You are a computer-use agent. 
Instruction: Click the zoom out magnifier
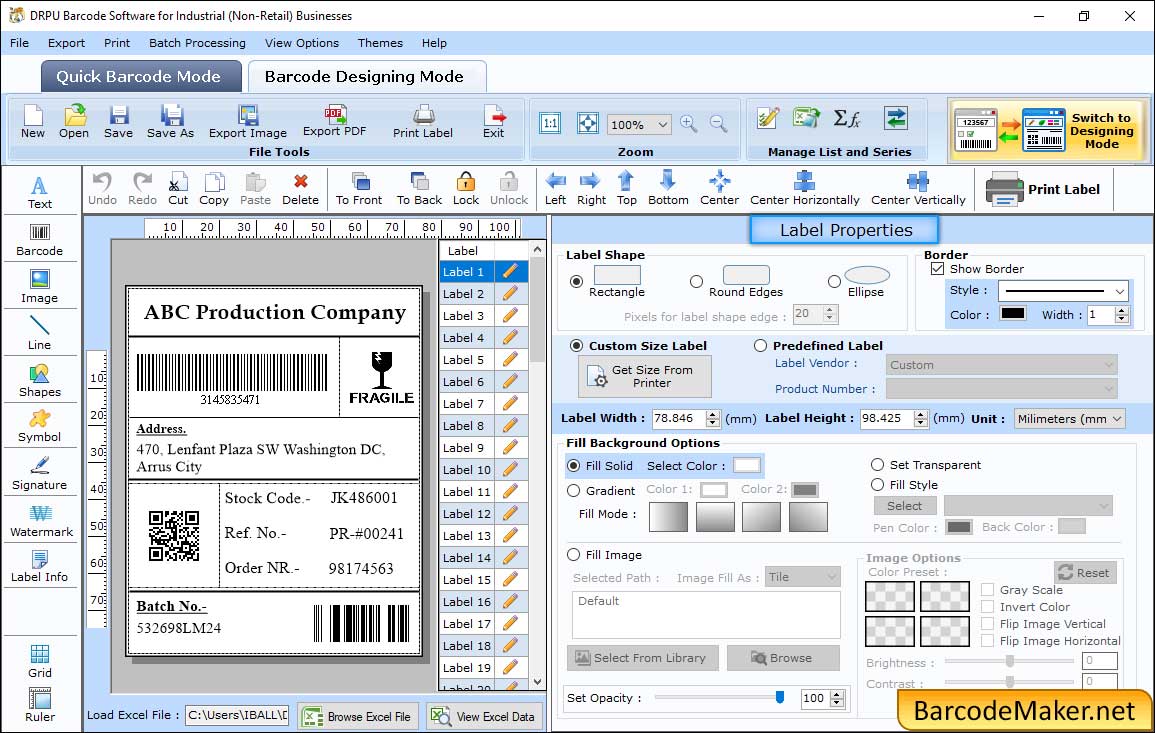[718, 124]
